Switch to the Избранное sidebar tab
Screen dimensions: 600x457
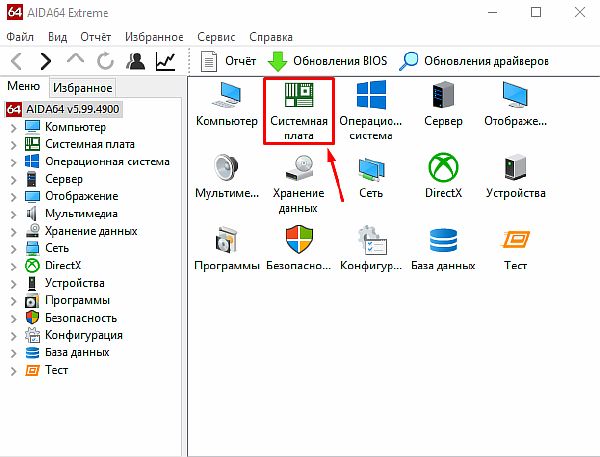pos(83,88)
